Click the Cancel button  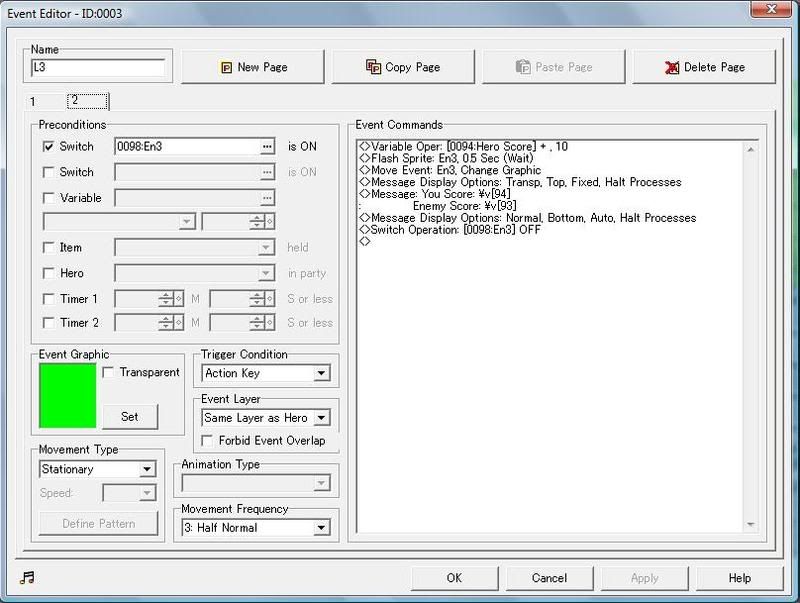(x=549, y=578)
